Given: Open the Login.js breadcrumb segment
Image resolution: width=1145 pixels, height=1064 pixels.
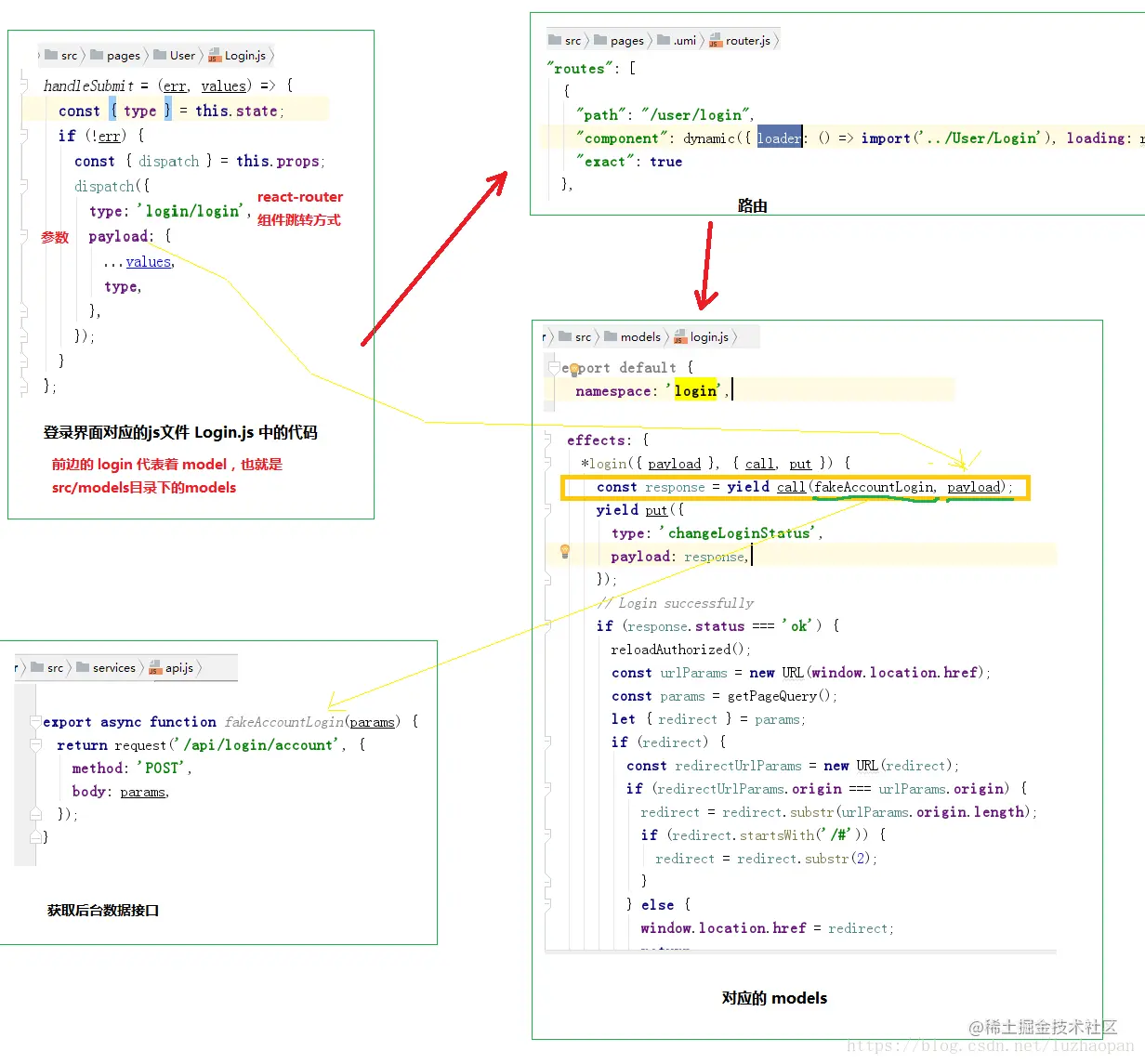Looking at the screenshot, I should tap(245, 55).
